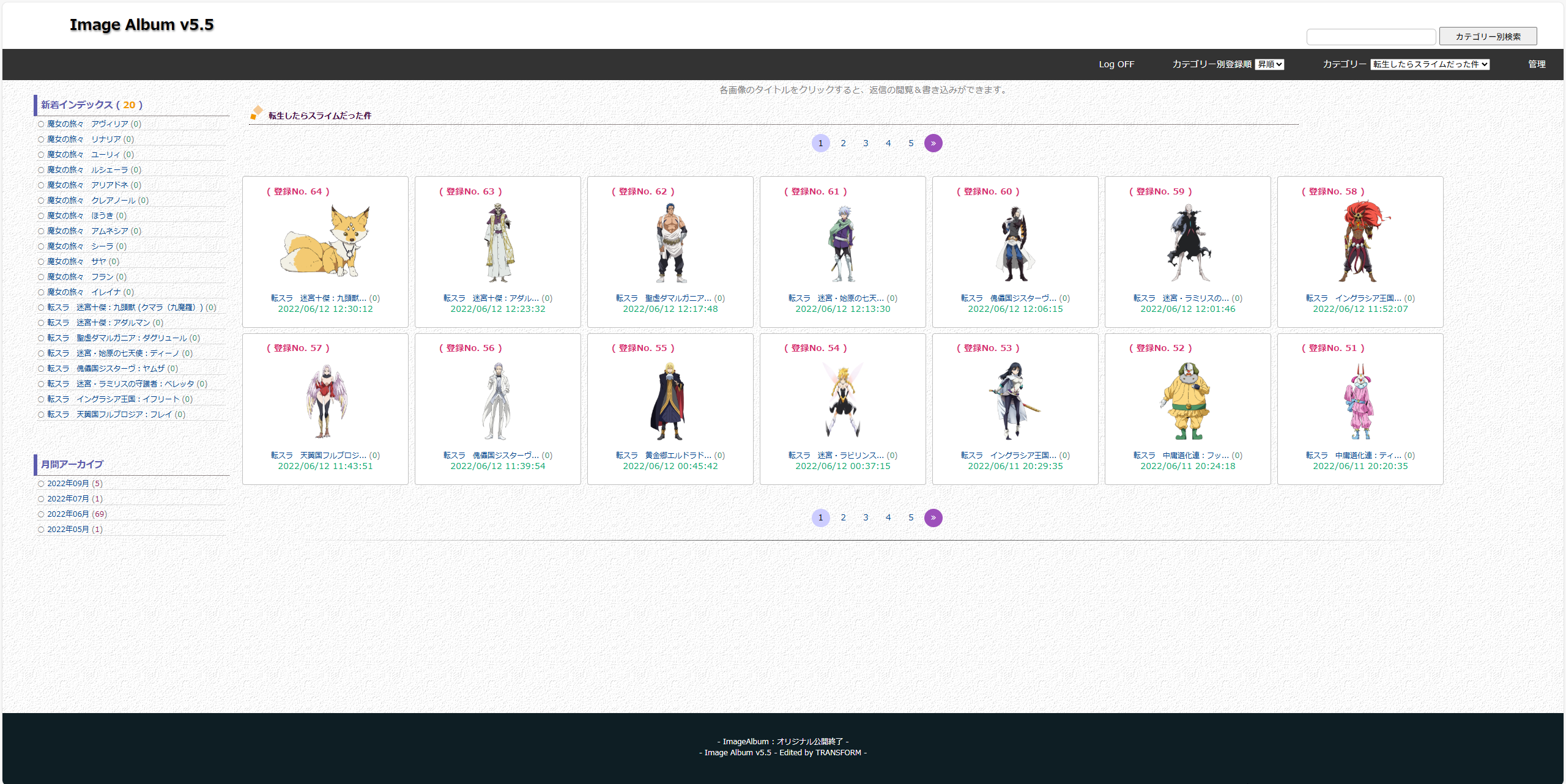Open the 2022年06月 monthly archive link
The height and width of the screenshot is (784, 1566).
[x=68, y=514]
